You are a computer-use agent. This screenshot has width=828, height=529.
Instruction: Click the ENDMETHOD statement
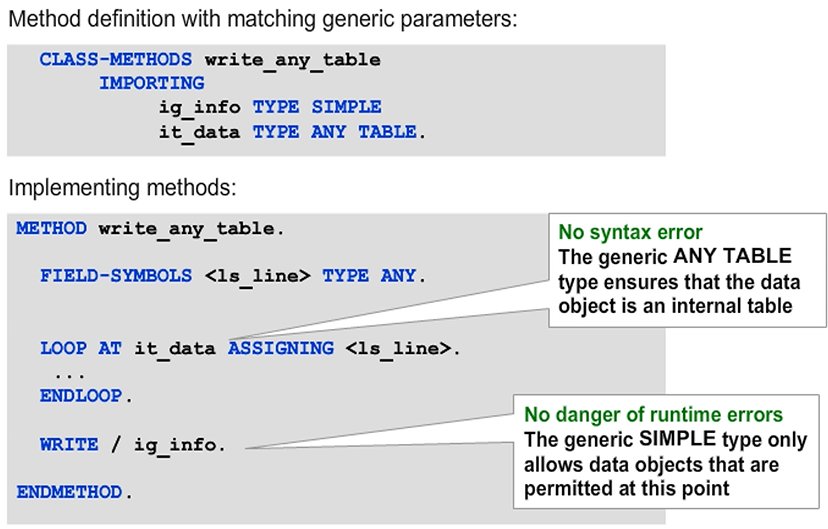74,492
